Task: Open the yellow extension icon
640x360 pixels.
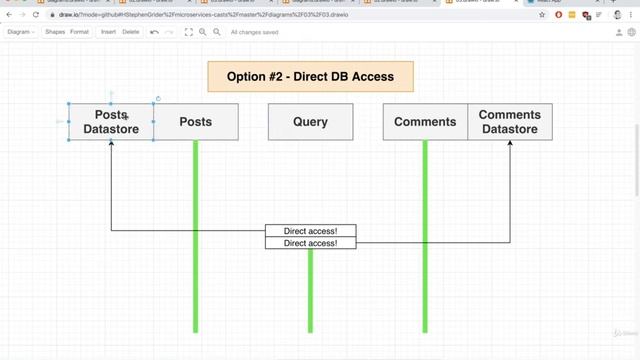Action: pyautogui.click(x=572, y=15)
